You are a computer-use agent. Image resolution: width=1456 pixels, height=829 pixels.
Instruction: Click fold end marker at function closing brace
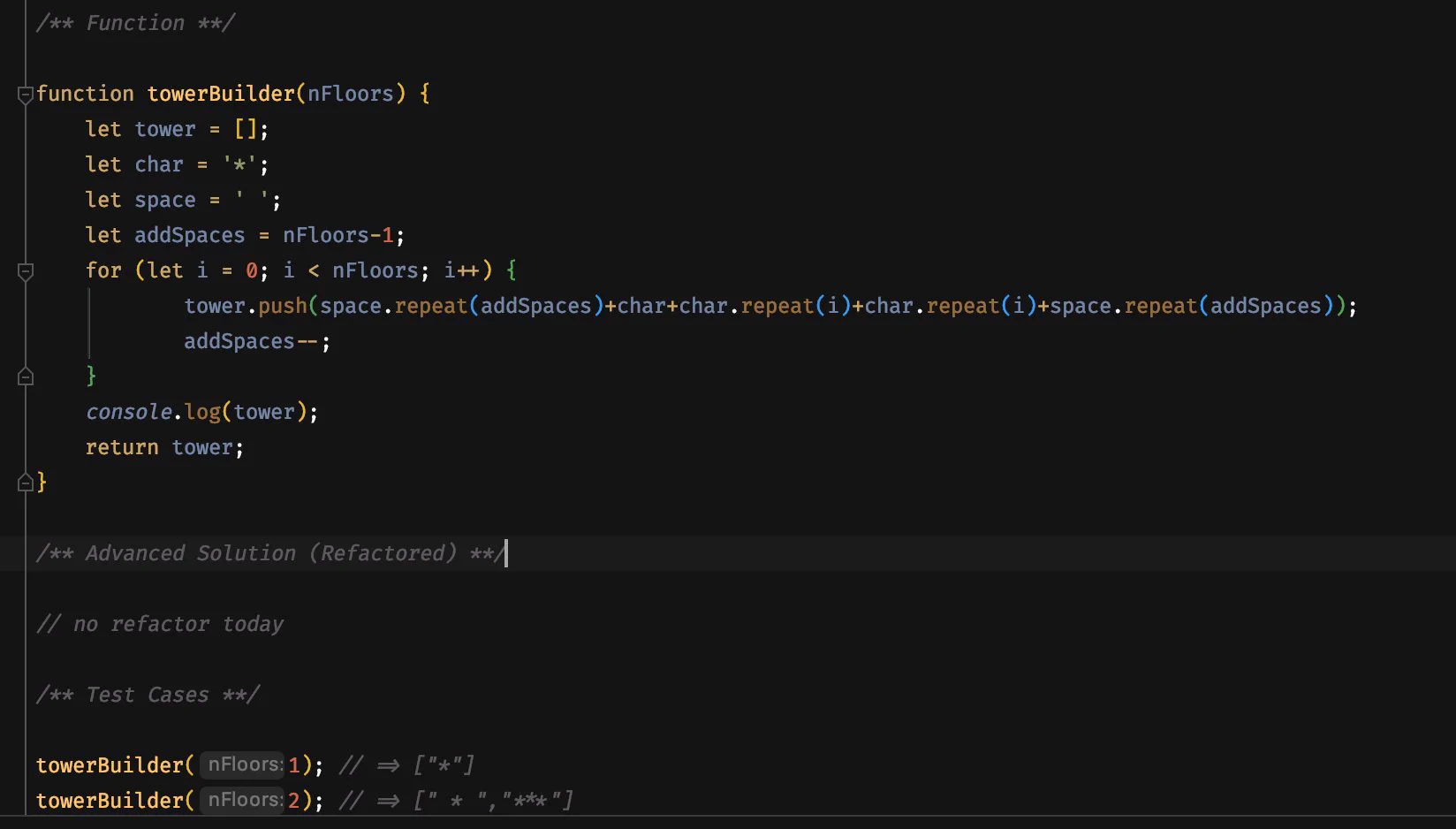26,483
